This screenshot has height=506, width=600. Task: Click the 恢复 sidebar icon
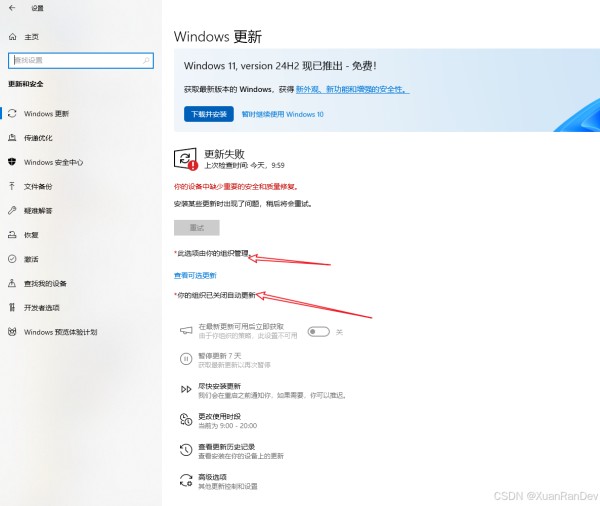(x=12, y=235)
